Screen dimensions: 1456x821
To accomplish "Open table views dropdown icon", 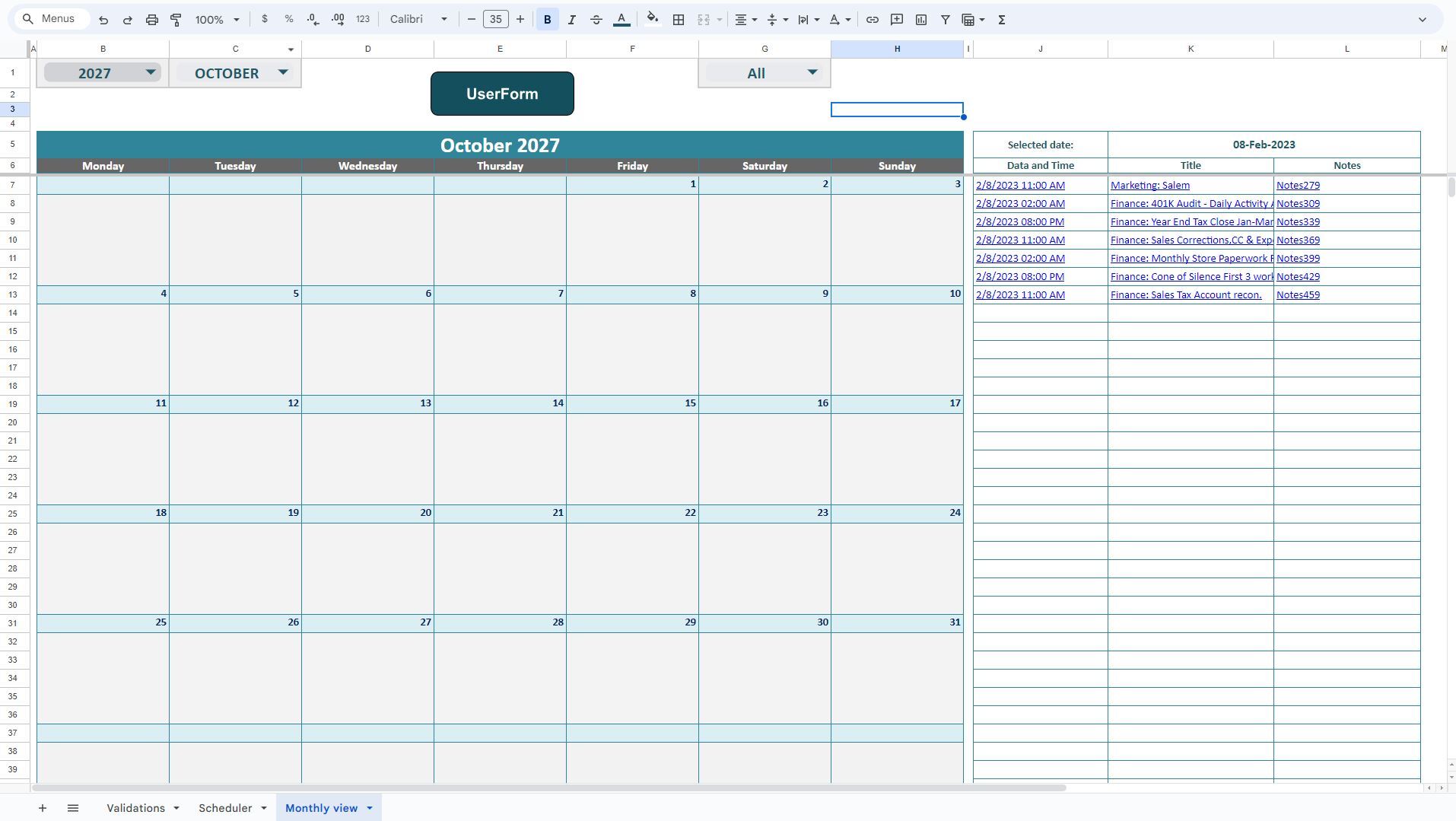I will 974,20.
